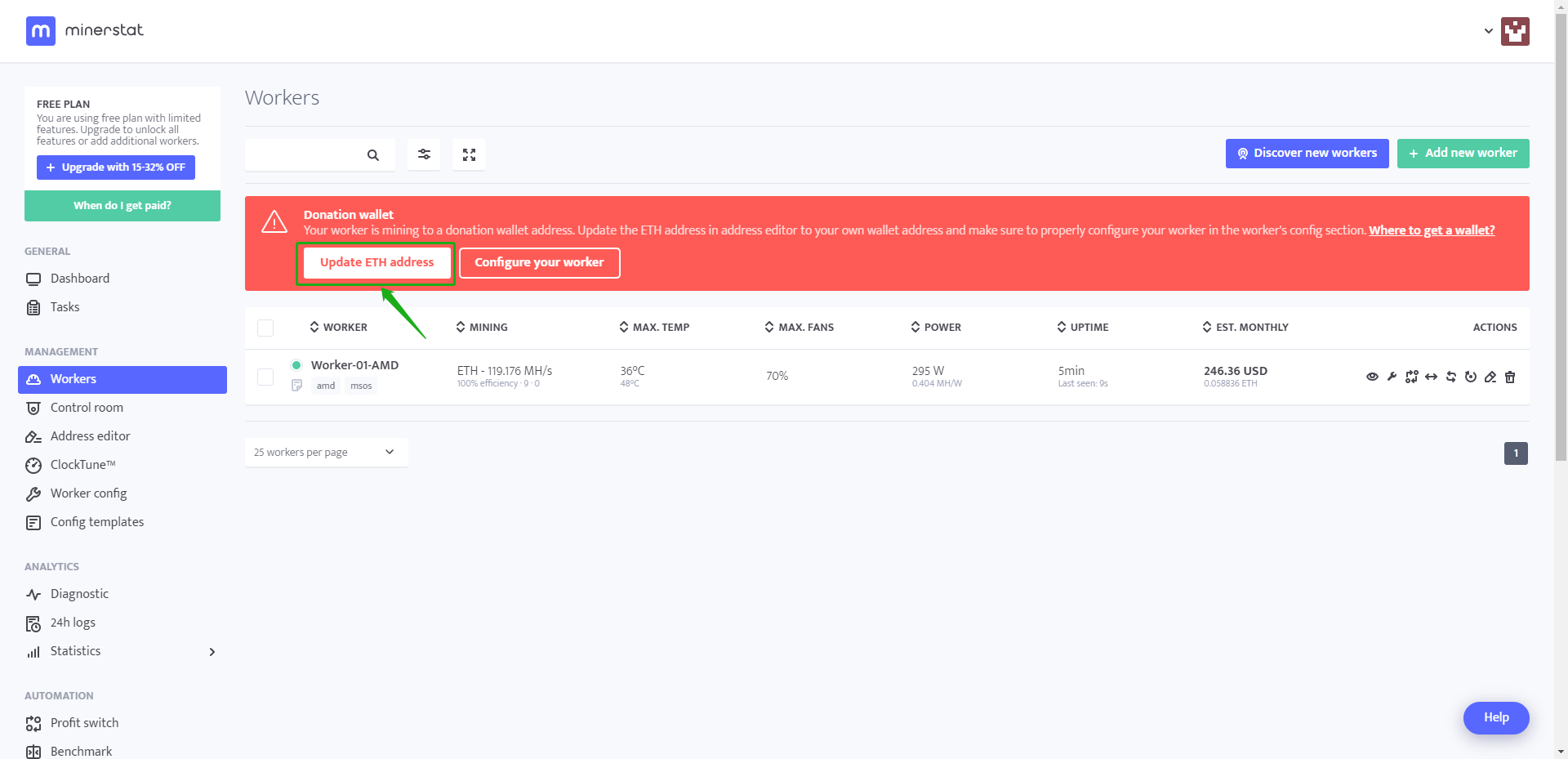Click the 24h logs icon
Screen dimensions: 1568x759
tap(33, 623)
